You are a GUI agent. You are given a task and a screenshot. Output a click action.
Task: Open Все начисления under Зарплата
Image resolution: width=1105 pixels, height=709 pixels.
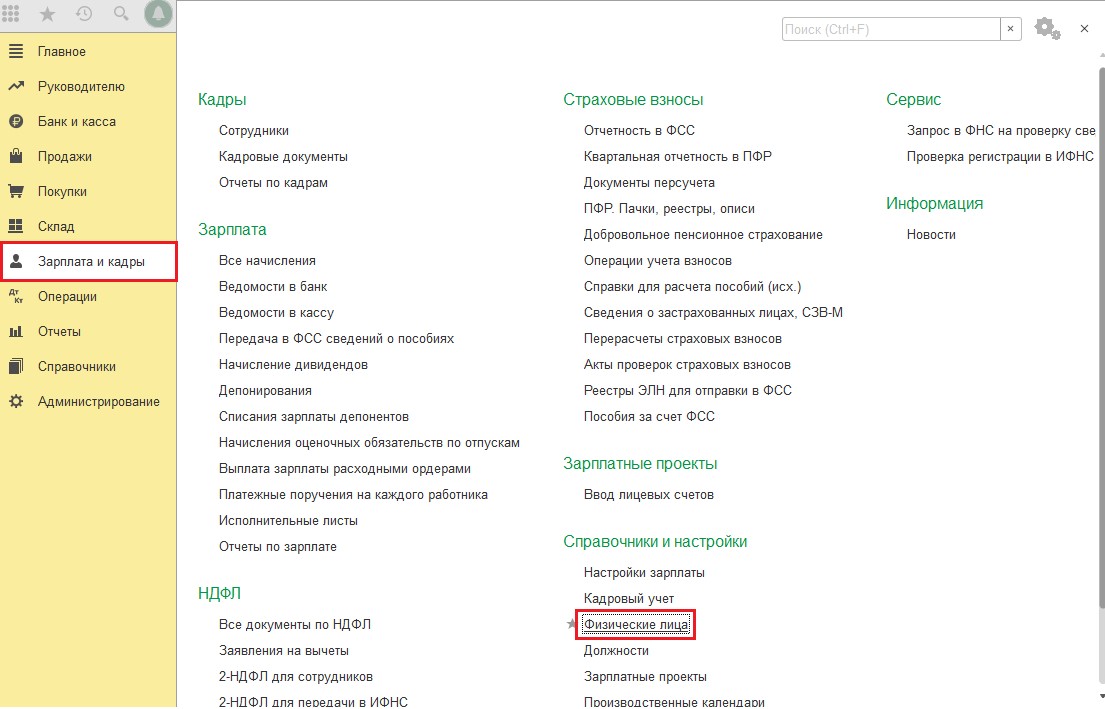click(267, 260)
